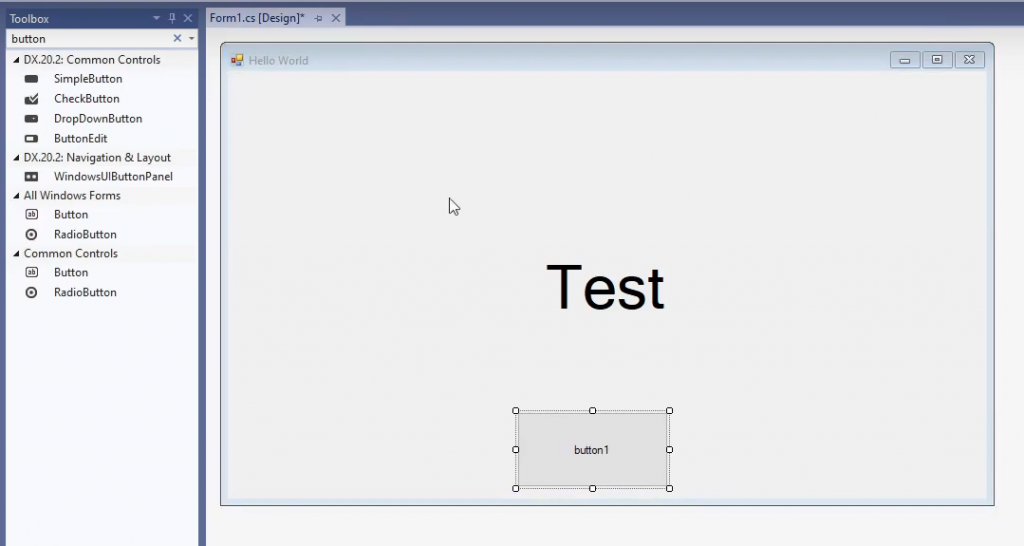Switch to the Form1.cs [Design] tab
The height and width of the screenshot is (546, 1024).
(x=257, y=18)
